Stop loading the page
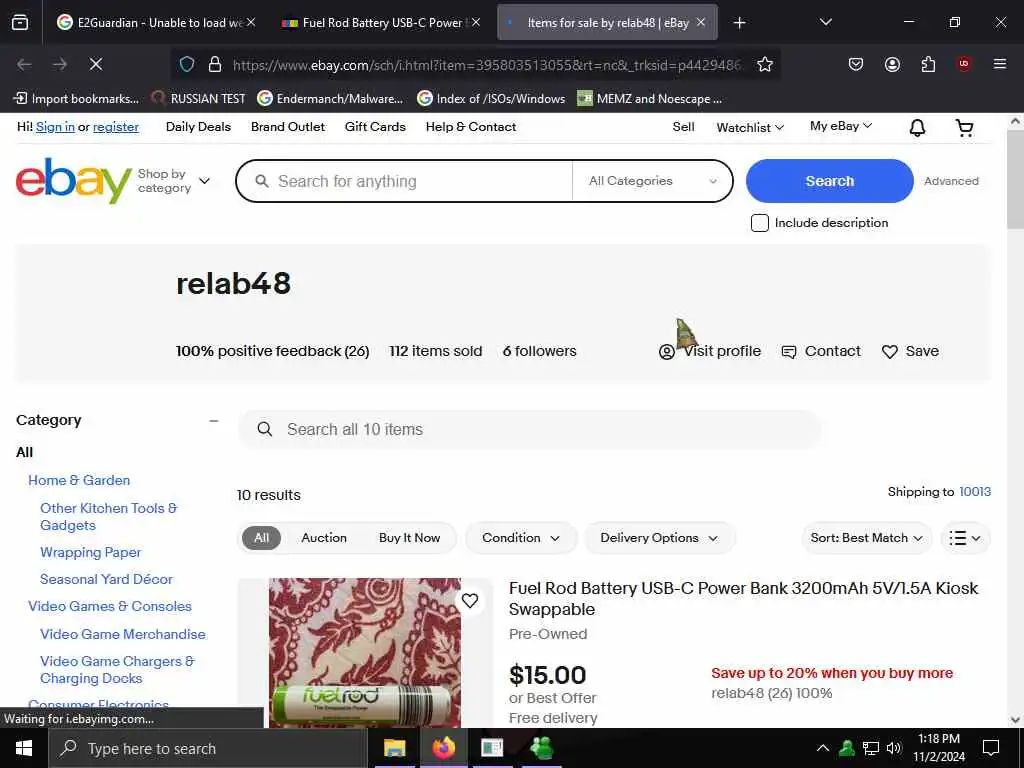This screenshot has height=768, width=1024. 95,64
